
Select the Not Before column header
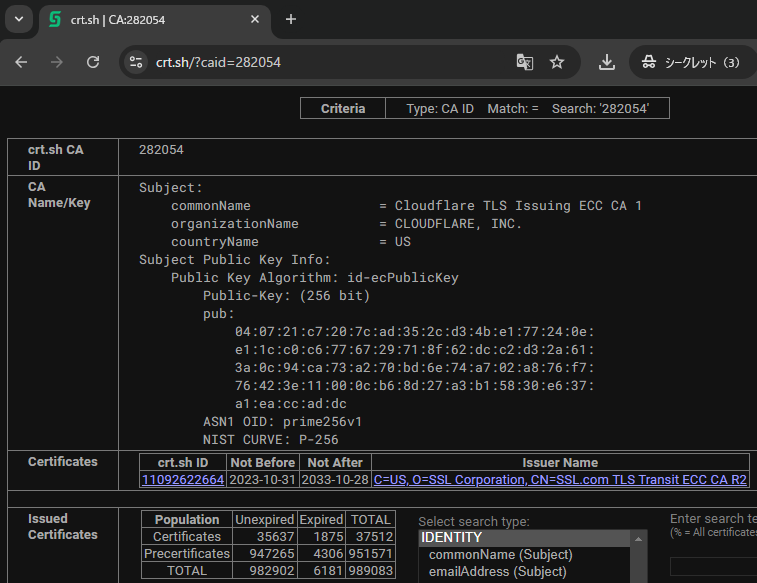click(x=263, y=462)
